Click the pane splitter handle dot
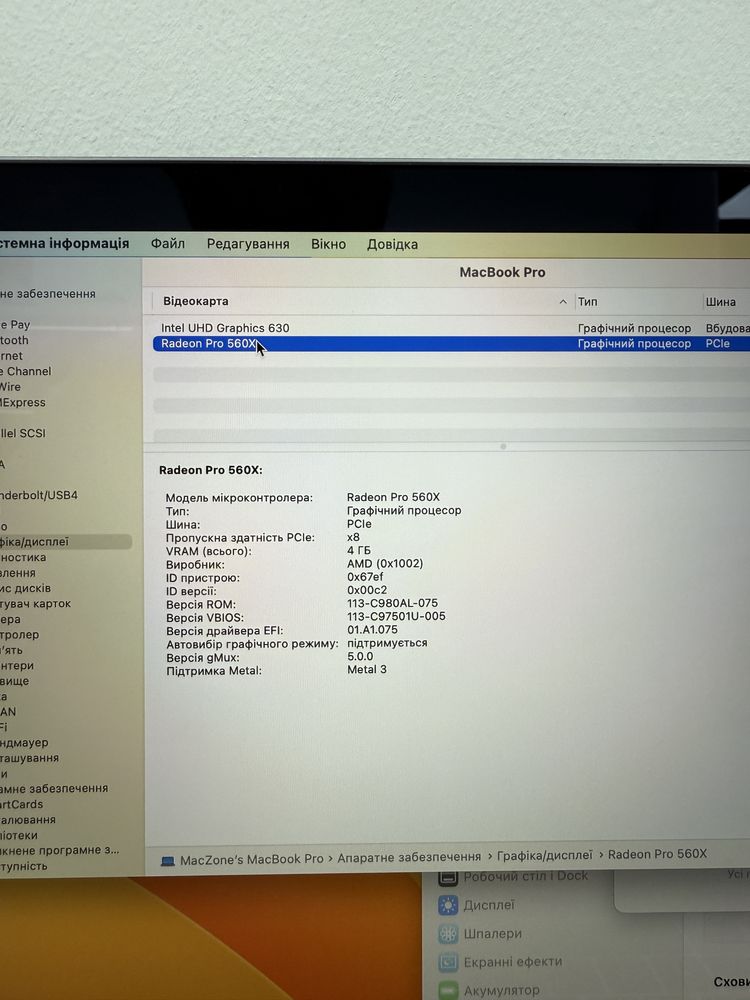Viewport: 750px width, 1000px height. tap(503, 446)
